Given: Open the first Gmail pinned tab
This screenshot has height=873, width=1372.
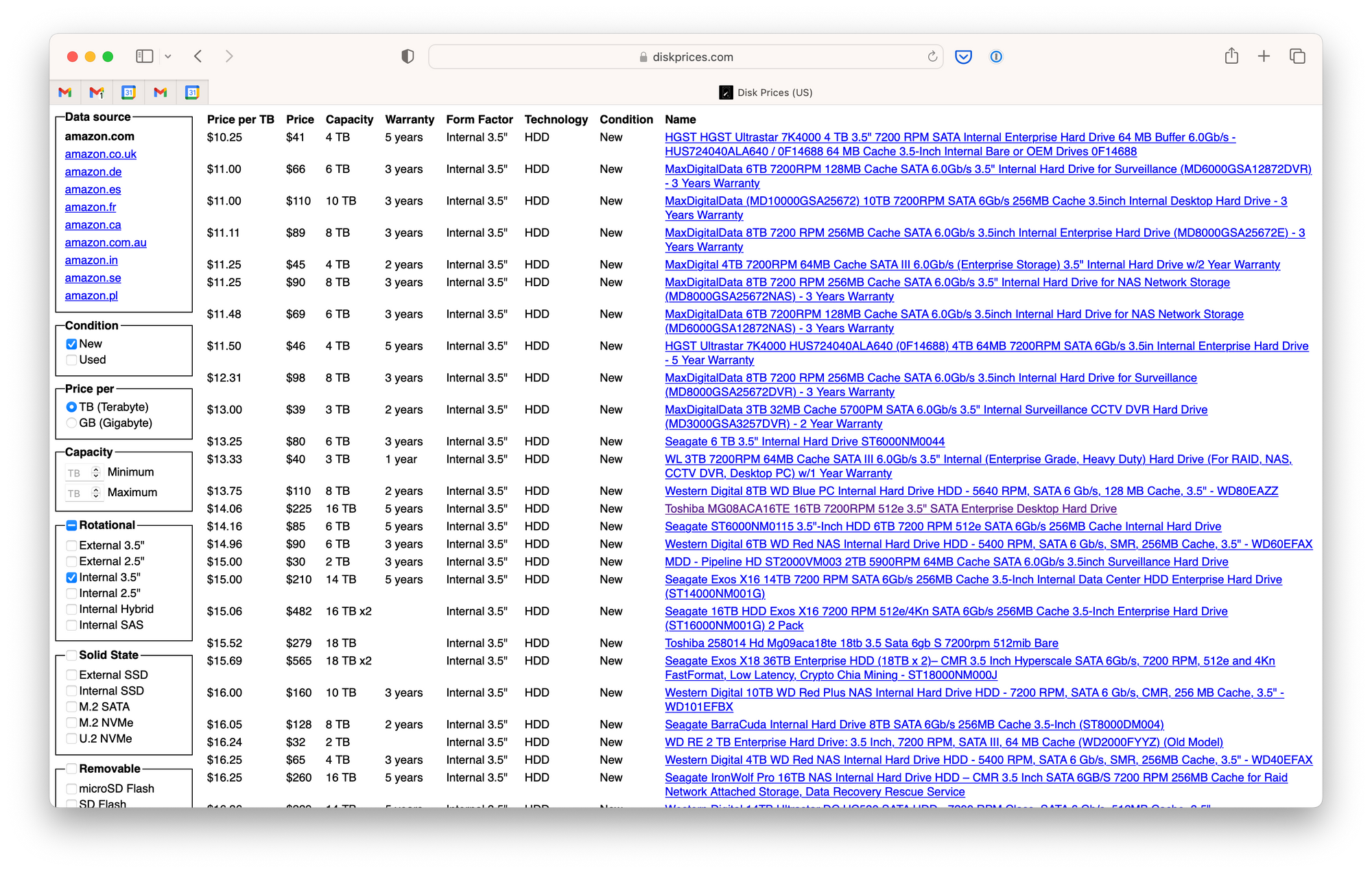Looking at the screenshot, I should pyautogui.click(x=65, y=92).
